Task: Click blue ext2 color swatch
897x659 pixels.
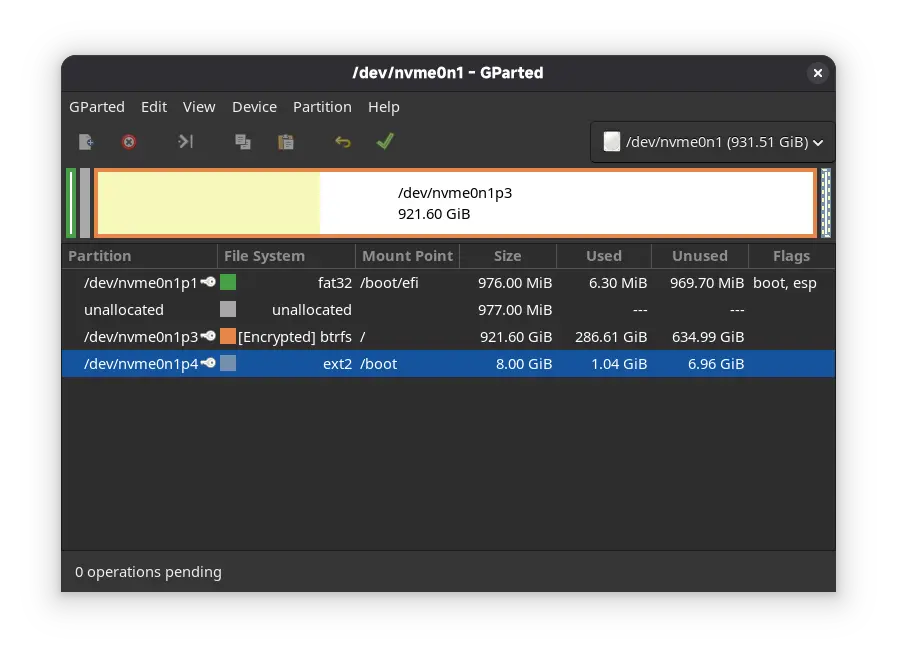Action: point(228,363)
